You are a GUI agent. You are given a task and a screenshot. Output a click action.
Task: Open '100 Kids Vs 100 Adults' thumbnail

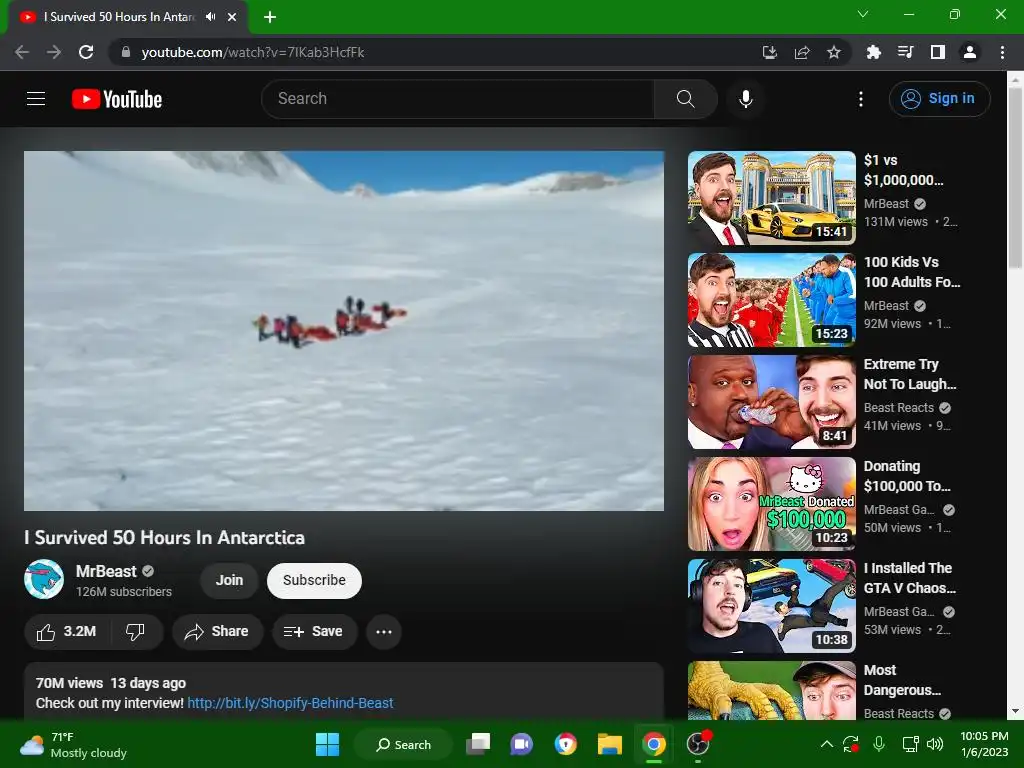point(771,300)
